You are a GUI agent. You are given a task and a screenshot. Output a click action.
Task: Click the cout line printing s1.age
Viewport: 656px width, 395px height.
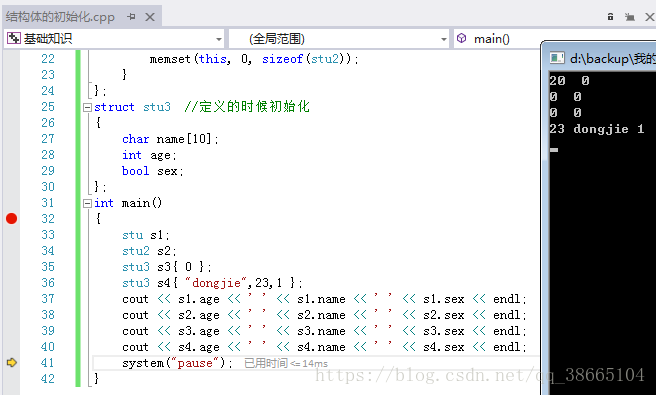click(x=324, y=299)
